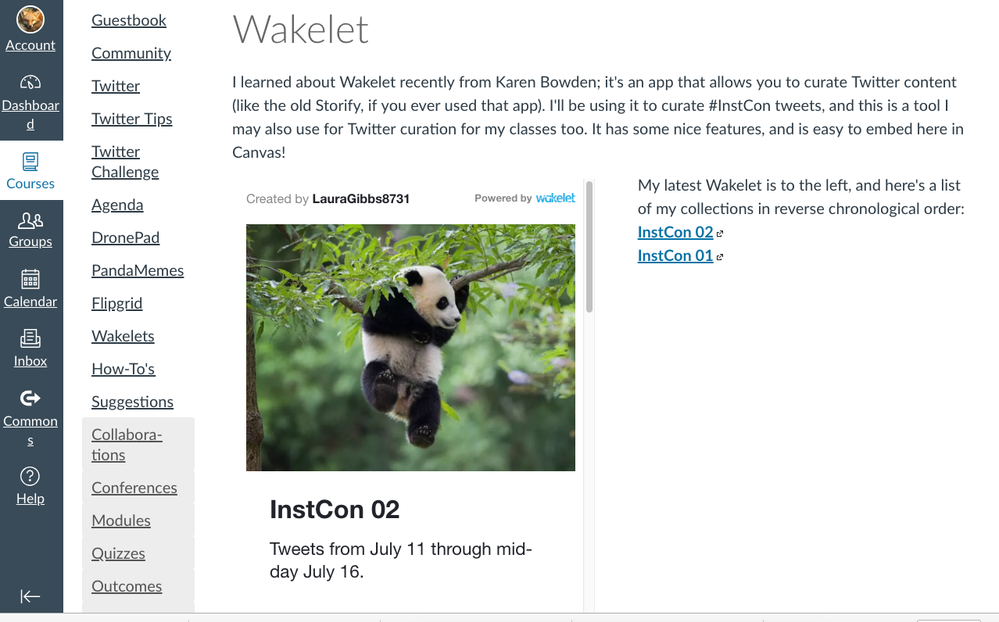Click the hanging panda photo in the embed
999x622 pixels.
[x=410, y=347]
